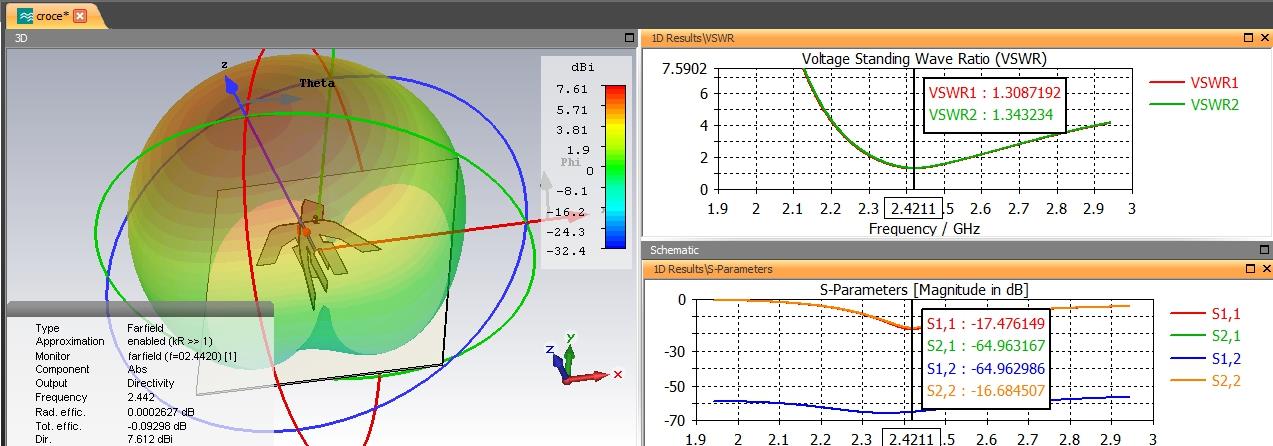
Task: Select the S1,1 legend entry
Action: pos(1205,313)
